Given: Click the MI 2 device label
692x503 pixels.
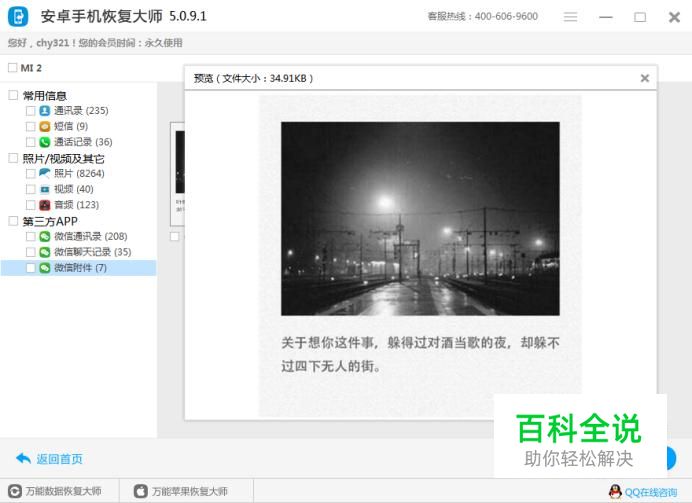Looking at the screenshot, I should tap(31, 68).
